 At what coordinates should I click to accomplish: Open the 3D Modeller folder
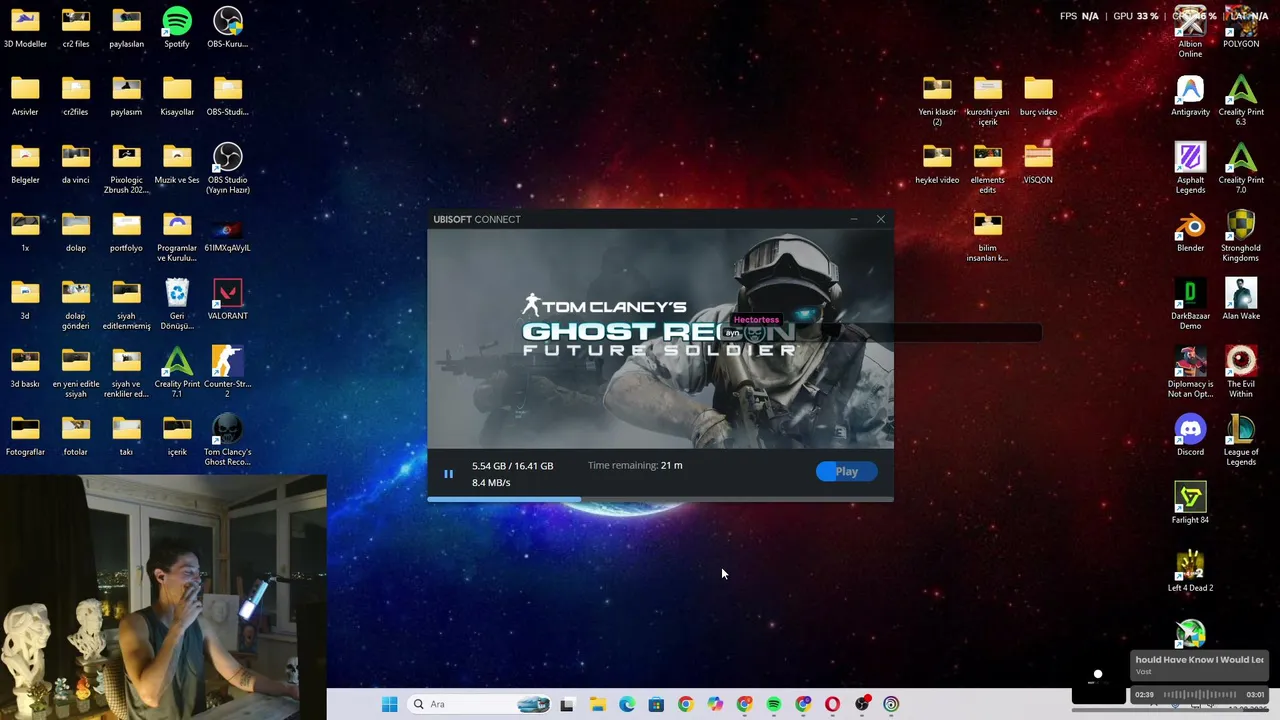click(25, 28)
